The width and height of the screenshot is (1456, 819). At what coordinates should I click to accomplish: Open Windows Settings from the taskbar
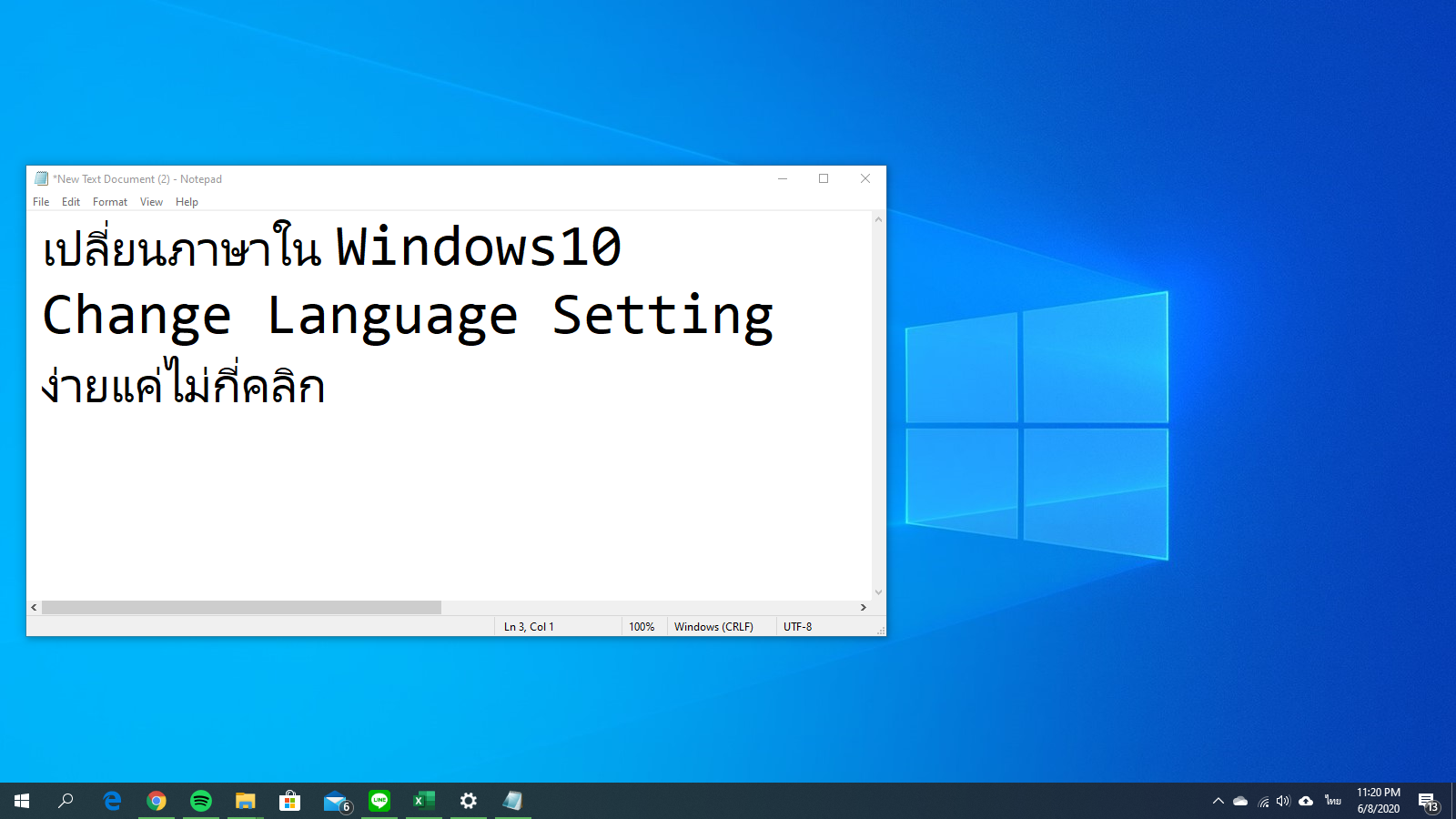tap(467, 801)
